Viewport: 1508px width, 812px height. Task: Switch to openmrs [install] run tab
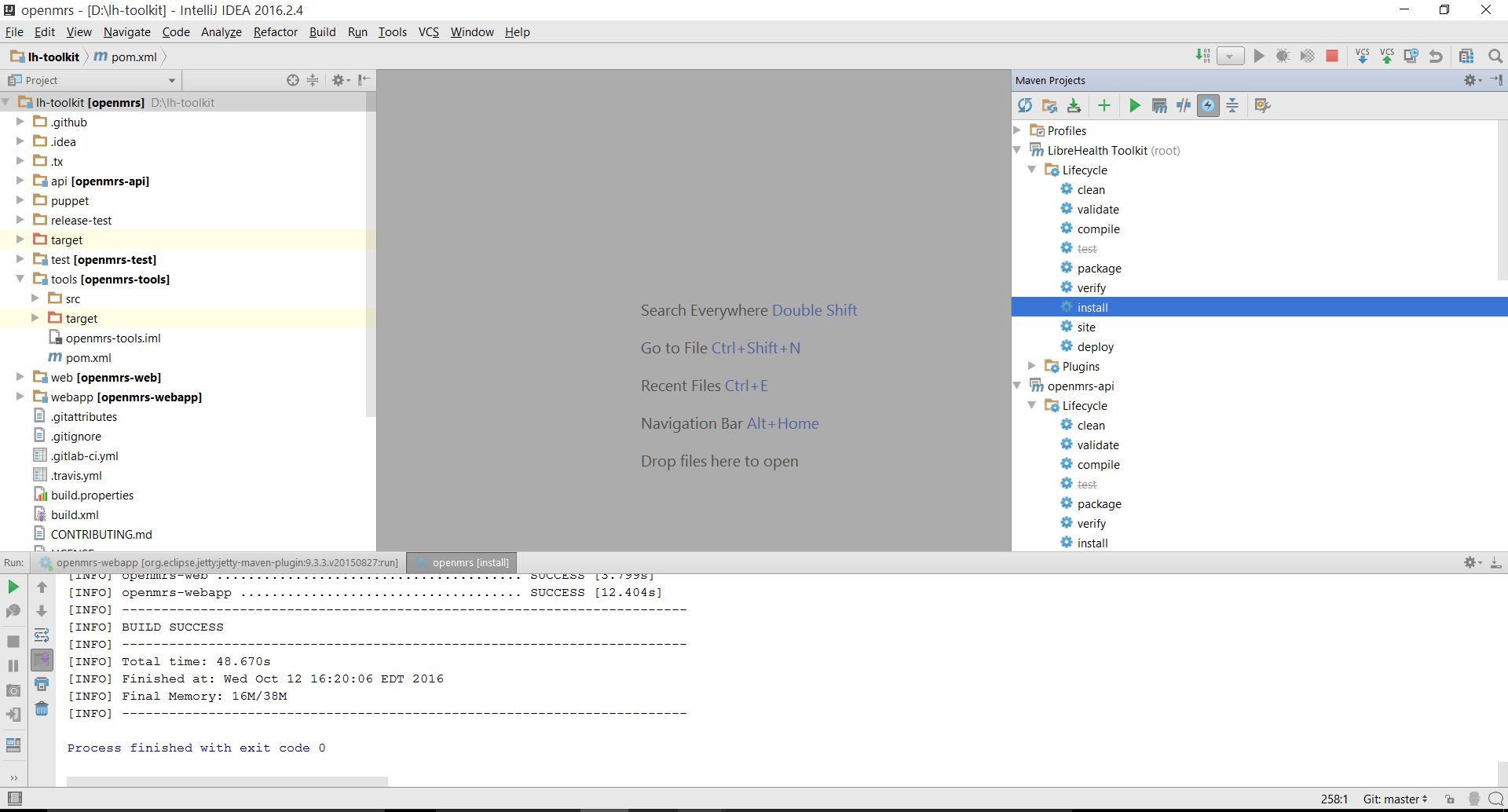click(463, 562)
